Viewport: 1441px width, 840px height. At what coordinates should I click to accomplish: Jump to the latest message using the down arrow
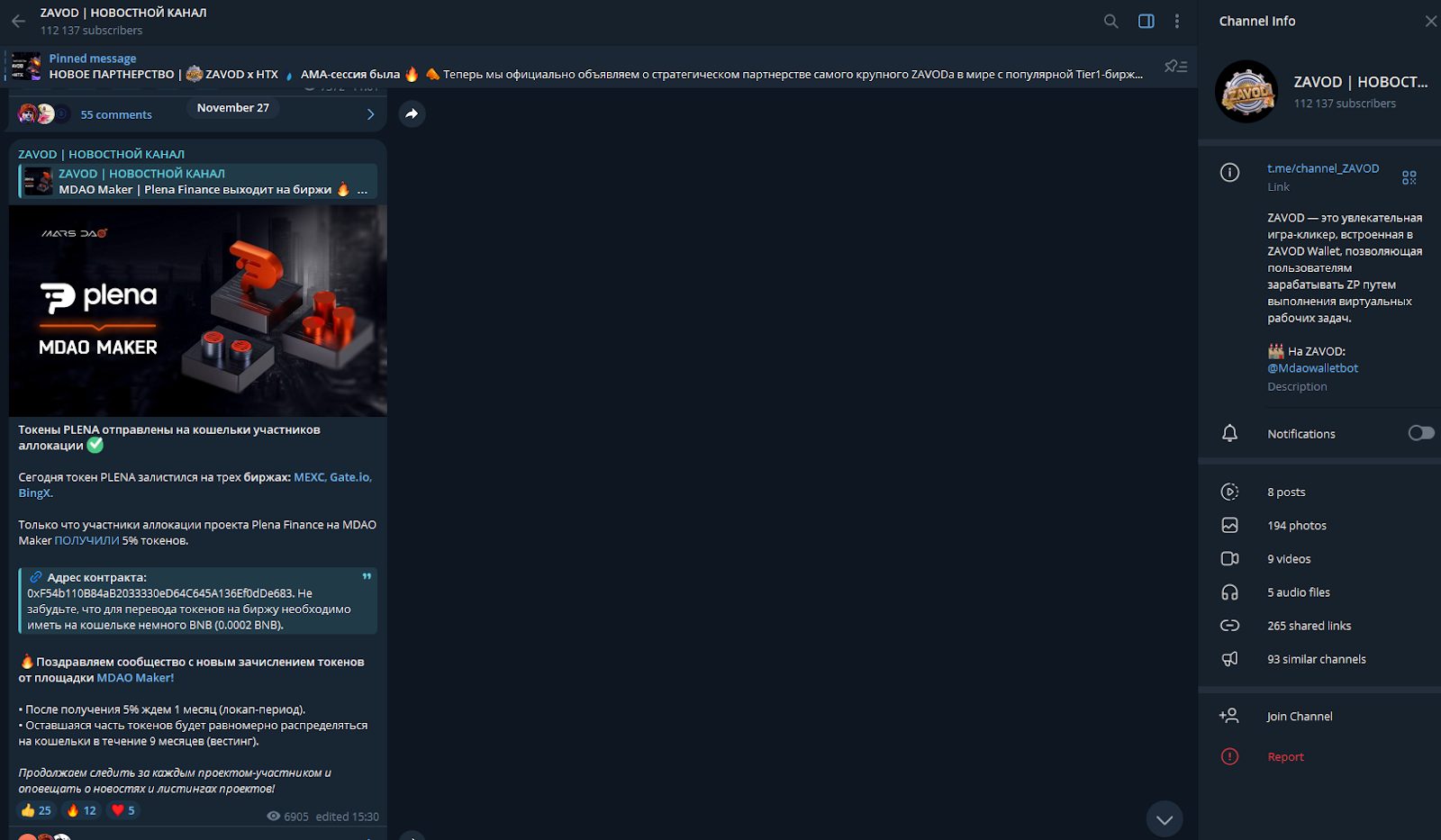[x=1165, y=819]
